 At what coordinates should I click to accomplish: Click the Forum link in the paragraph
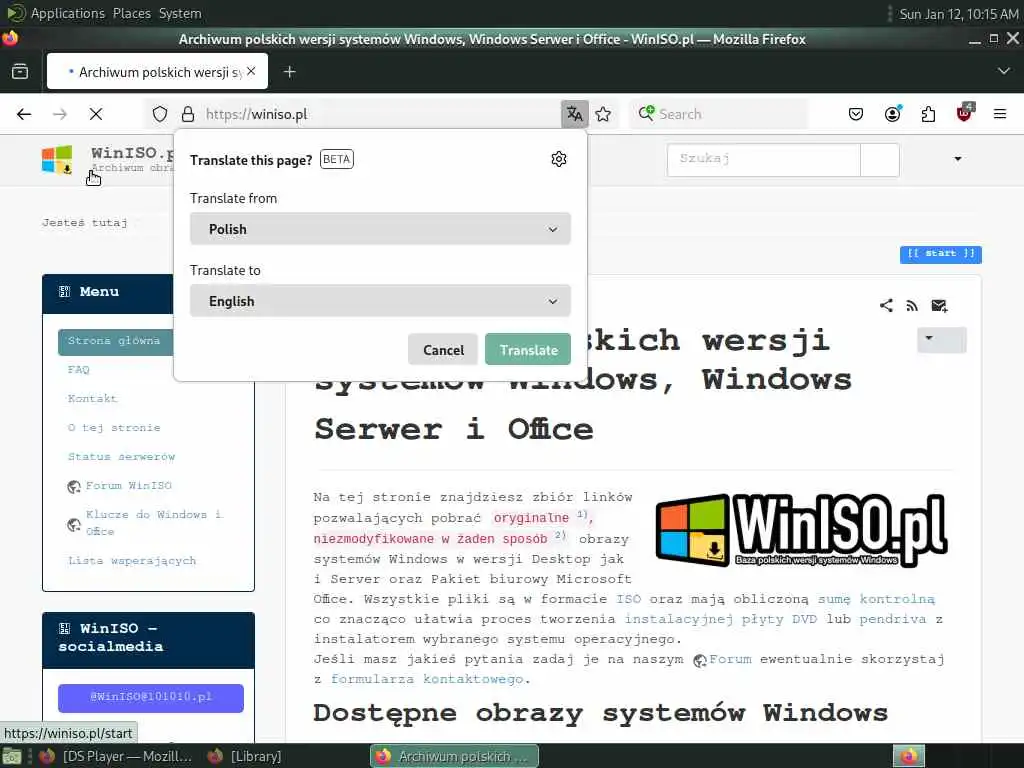pos(730,659)
